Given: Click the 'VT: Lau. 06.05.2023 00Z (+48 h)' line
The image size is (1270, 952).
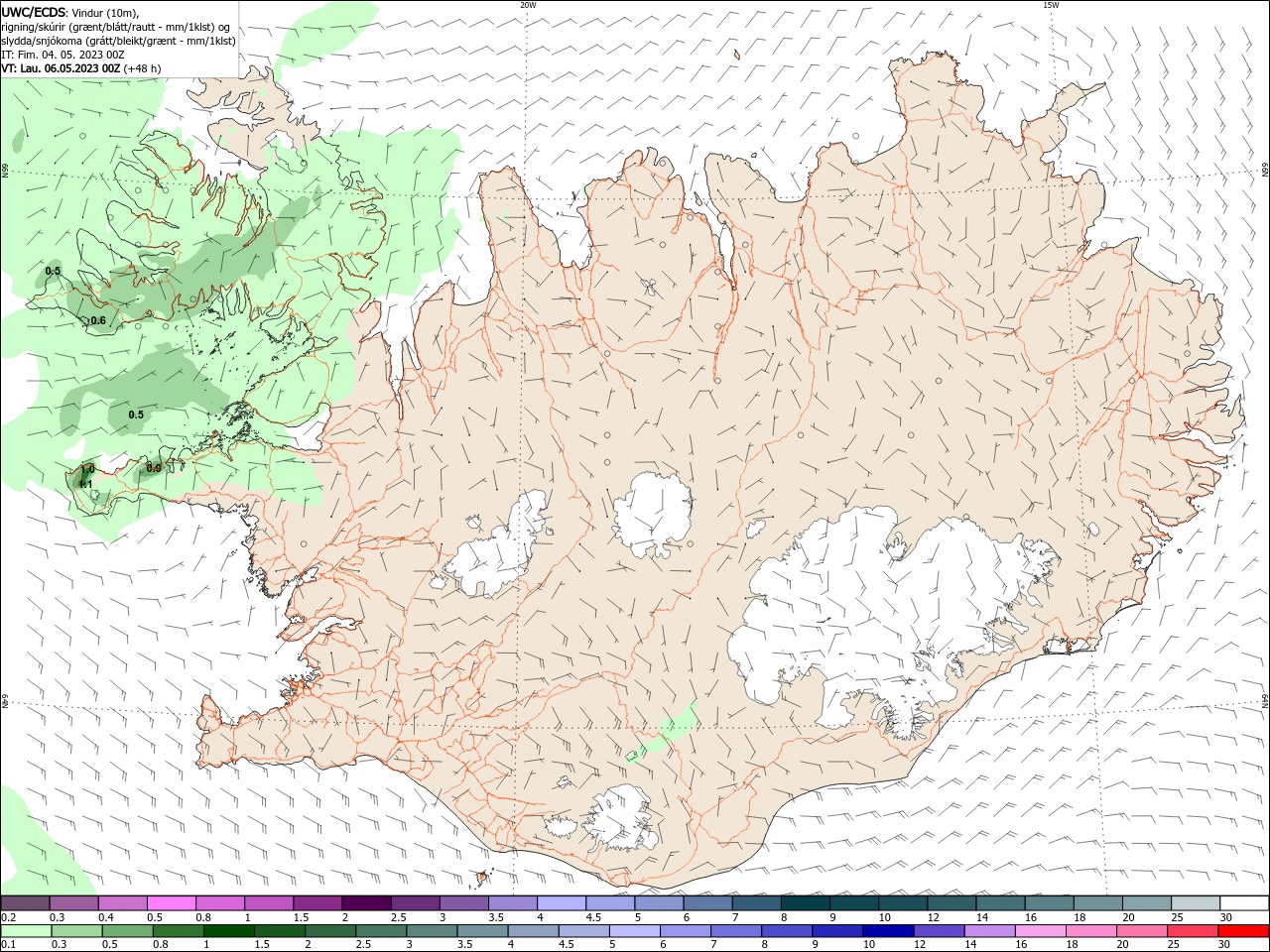Looking at the screenshot, I should 81,68.
